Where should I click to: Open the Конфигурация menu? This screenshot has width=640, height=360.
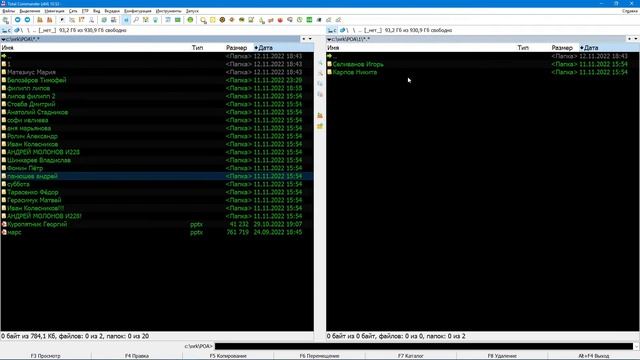point(138,11)
